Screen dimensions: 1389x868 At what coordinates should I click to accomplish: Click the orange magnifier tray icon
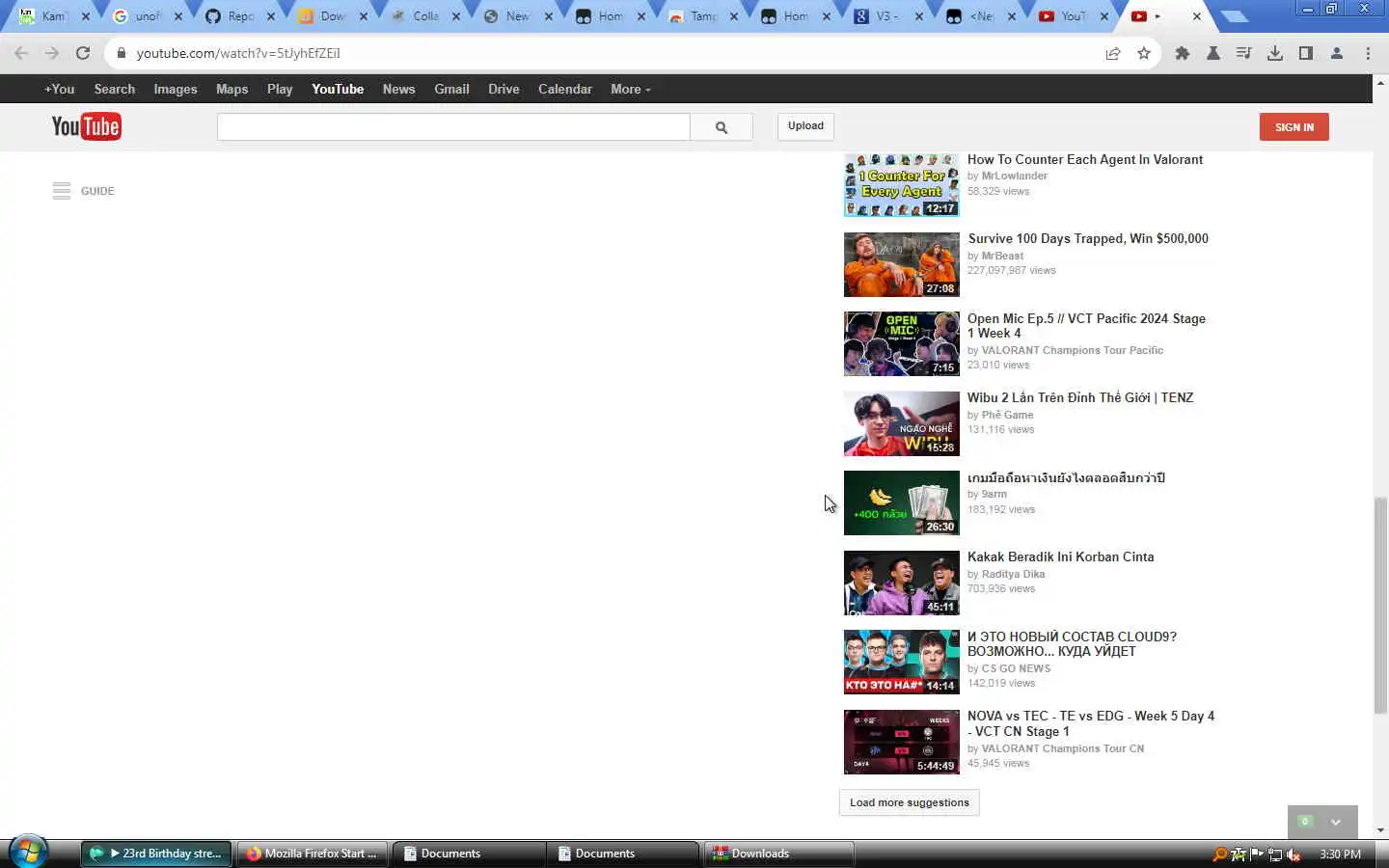(x=1220, y=854)
